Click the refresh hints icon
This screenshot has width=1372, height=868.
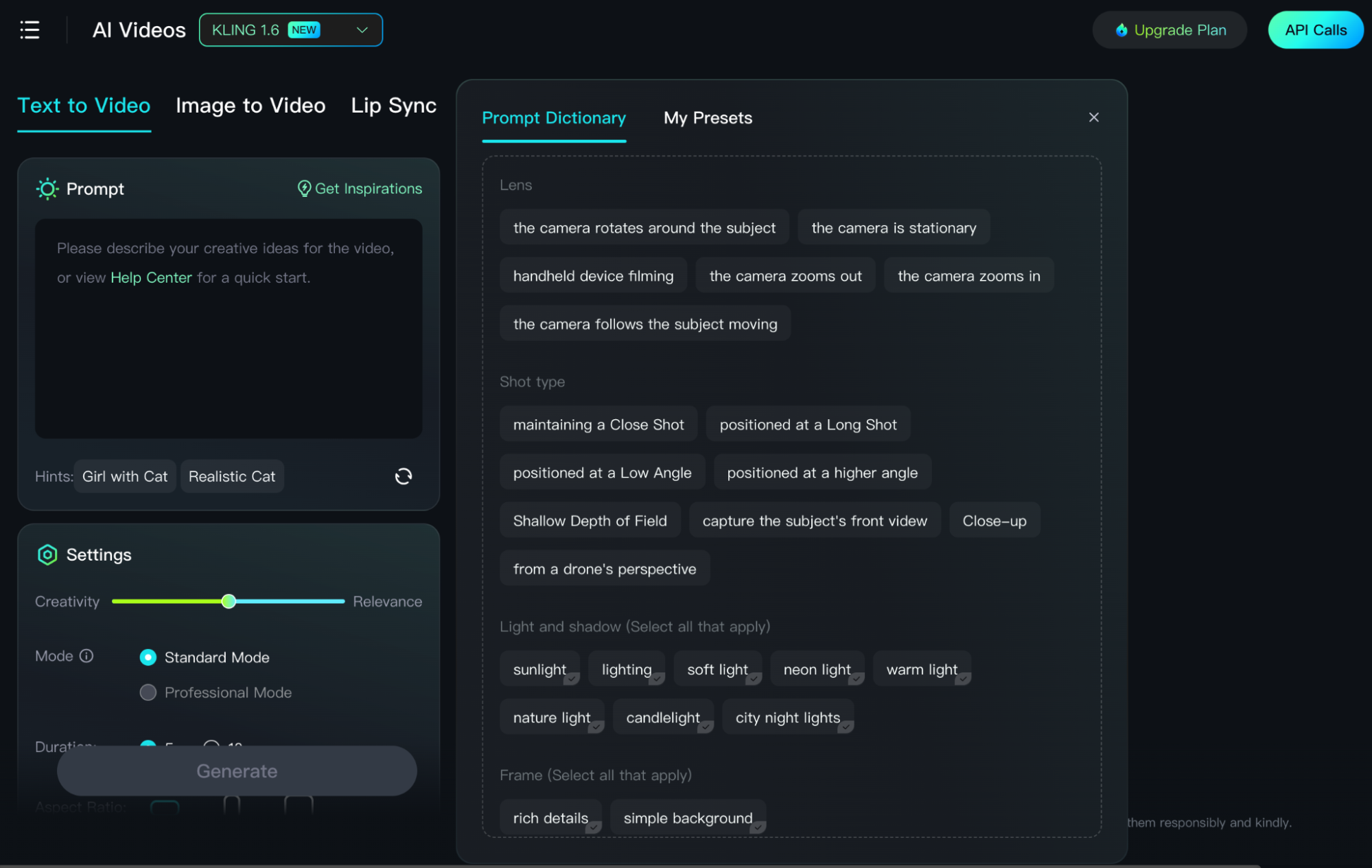[x=404, y=476]
